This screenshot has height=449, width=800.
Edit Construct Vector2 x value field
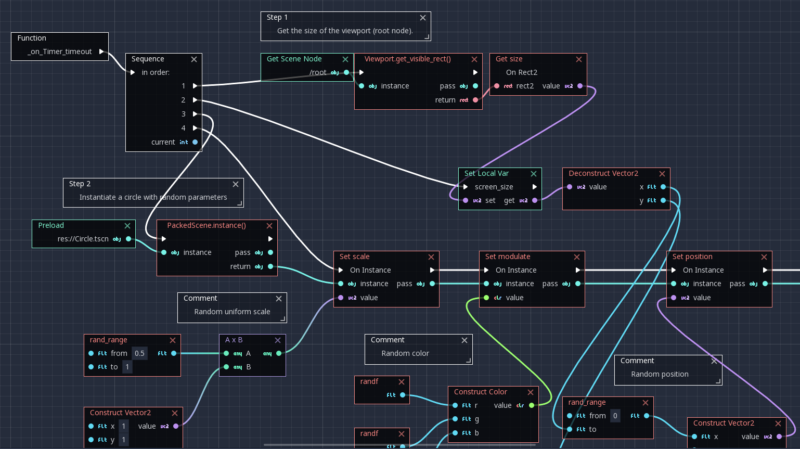click(x=126, y=426)
